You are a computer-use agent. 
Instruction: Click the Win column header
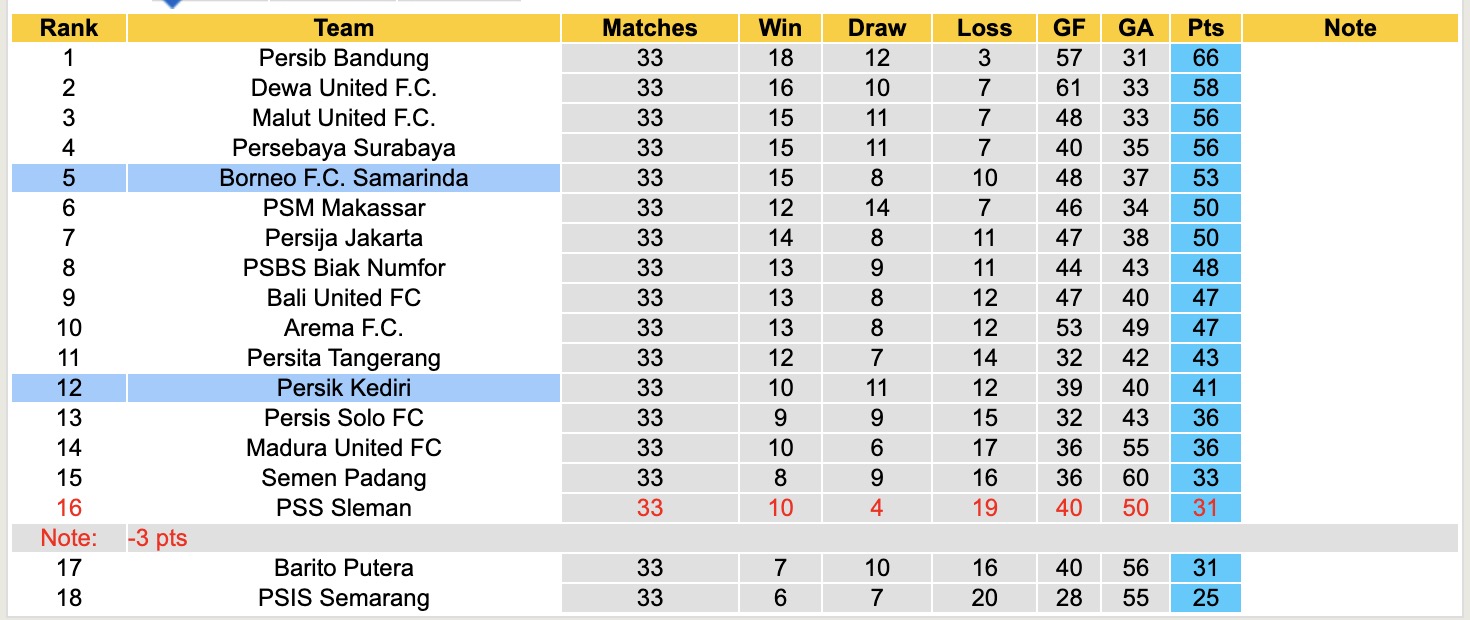780,28
